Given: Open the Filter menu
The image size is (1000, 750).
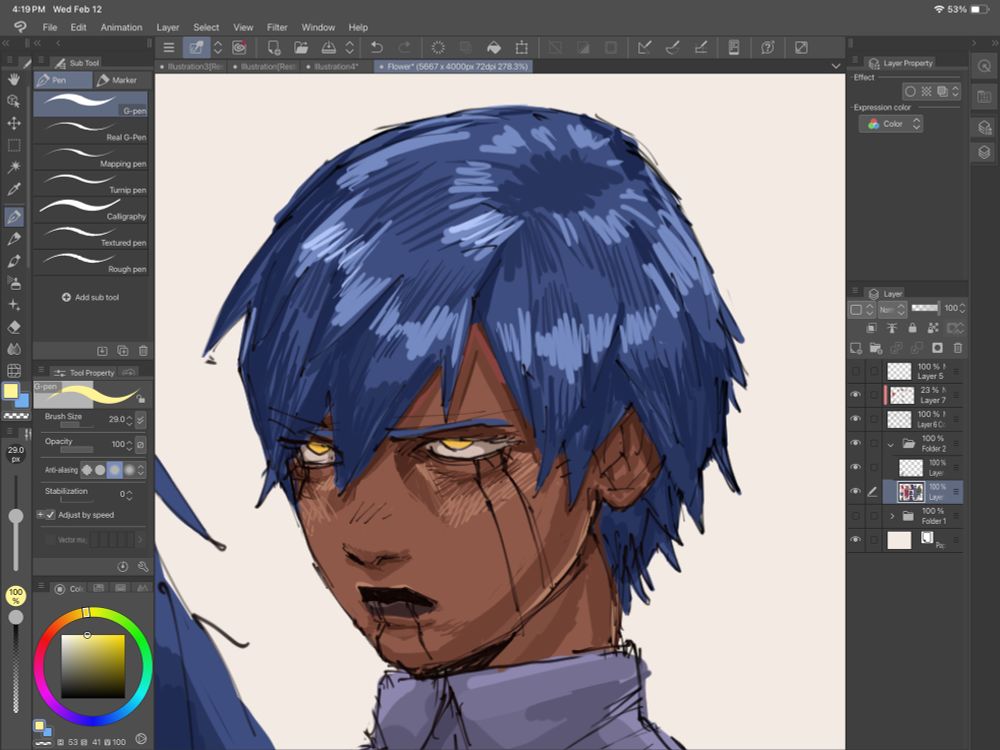Looking at the screenshot, I should coord(277,27).
